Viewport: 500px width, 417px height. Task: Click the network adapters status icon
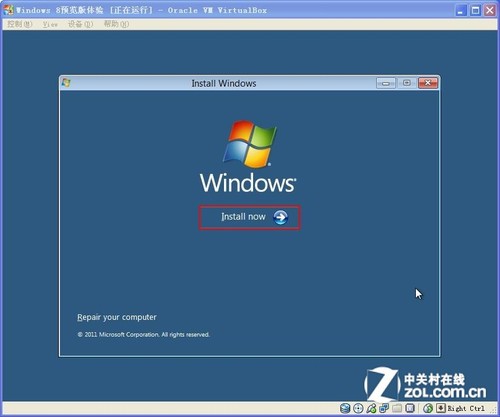point(384,408)
